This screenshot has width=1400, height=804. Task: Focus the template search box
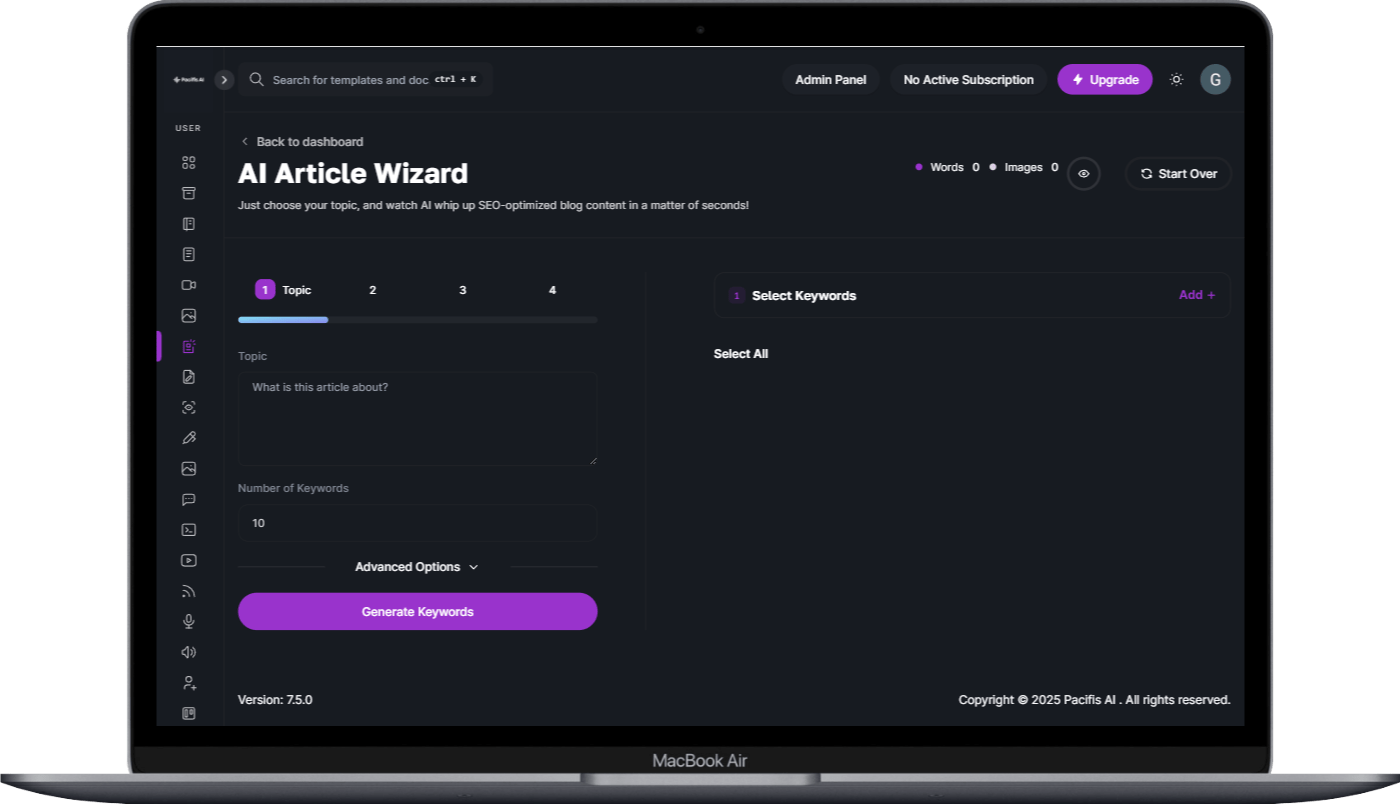point(366,80)
